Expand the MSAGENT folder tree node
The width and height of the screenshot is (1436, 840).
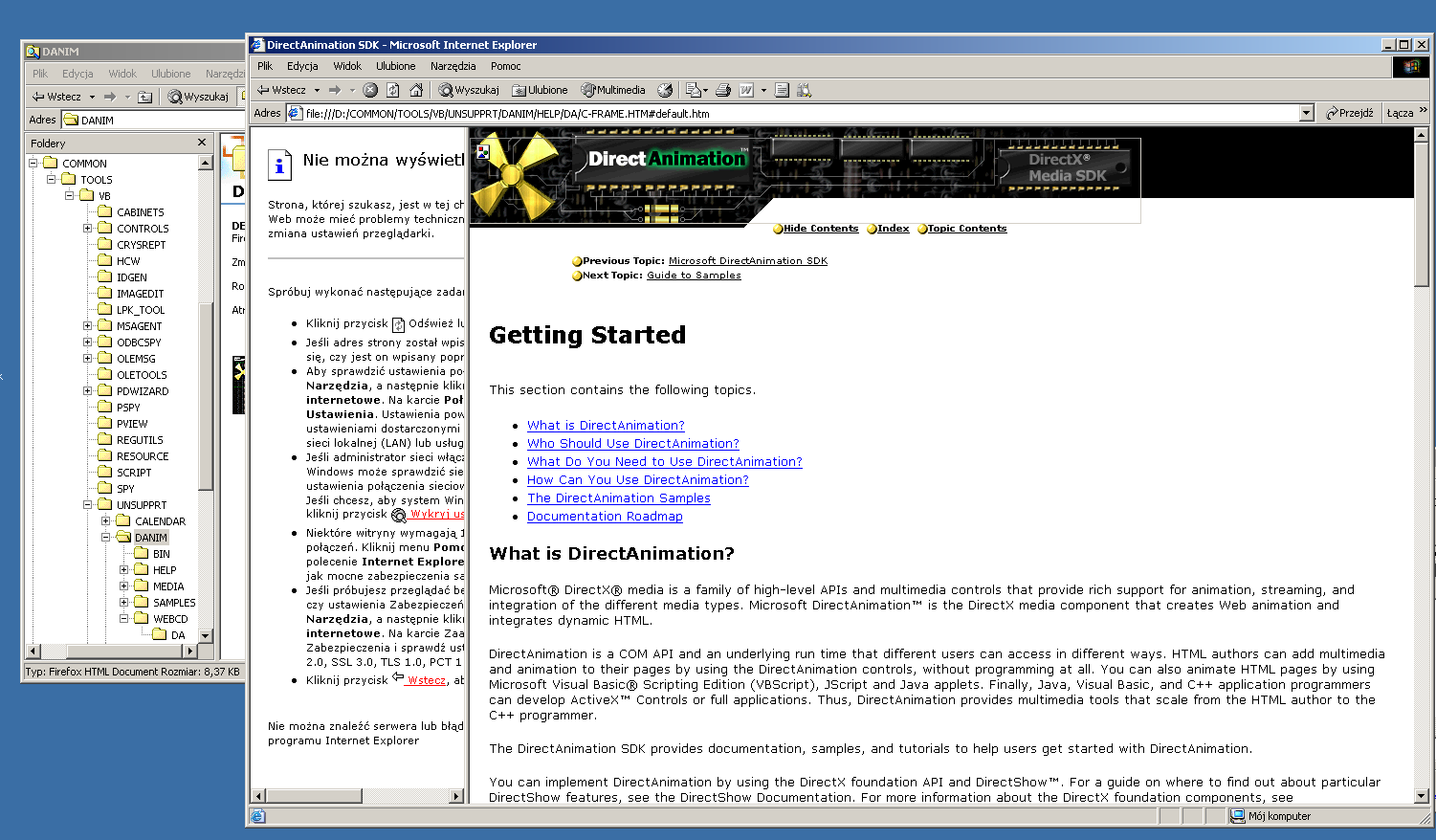tap(88, 326)
